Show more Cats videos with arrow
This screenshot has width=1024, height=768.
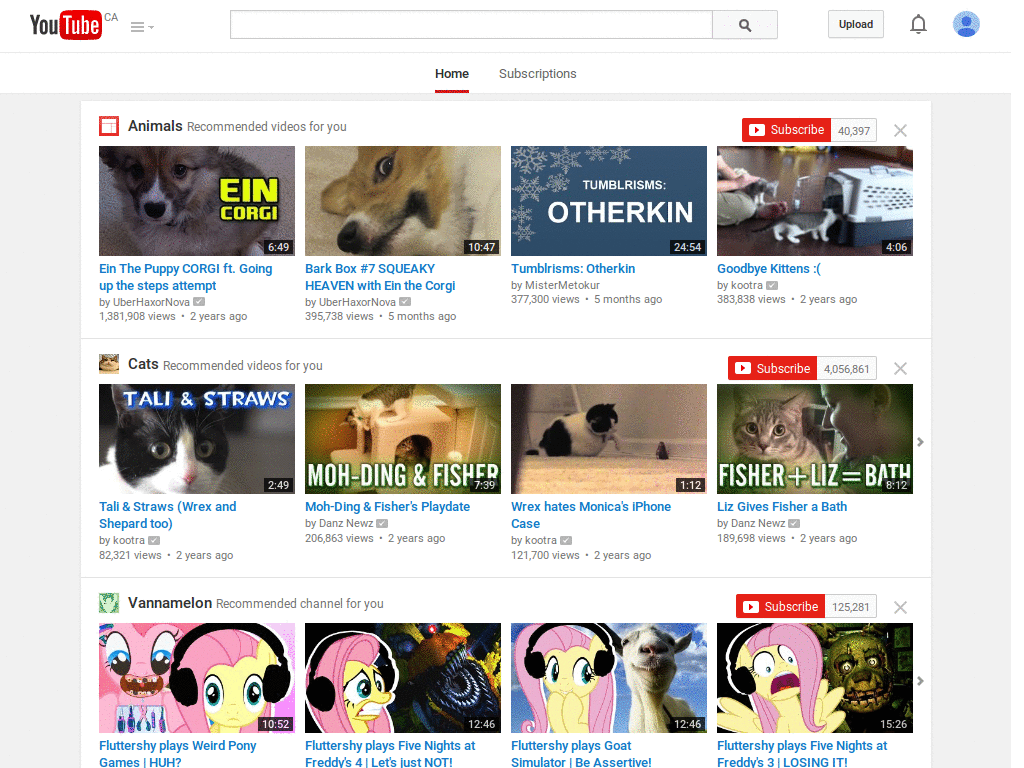pos(920,442)
